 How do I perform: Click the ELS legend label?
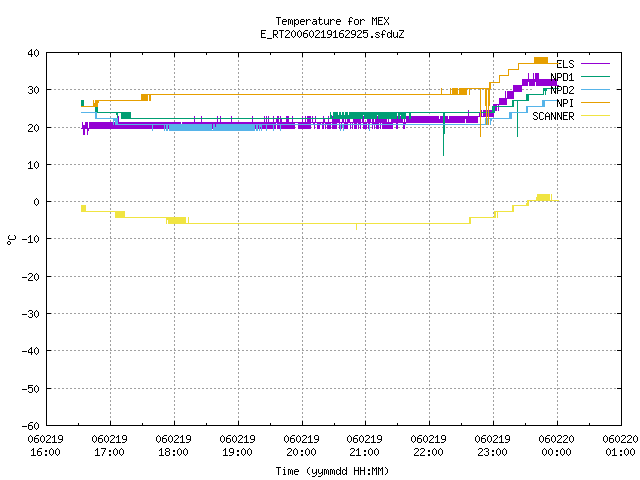coord(565,64)
